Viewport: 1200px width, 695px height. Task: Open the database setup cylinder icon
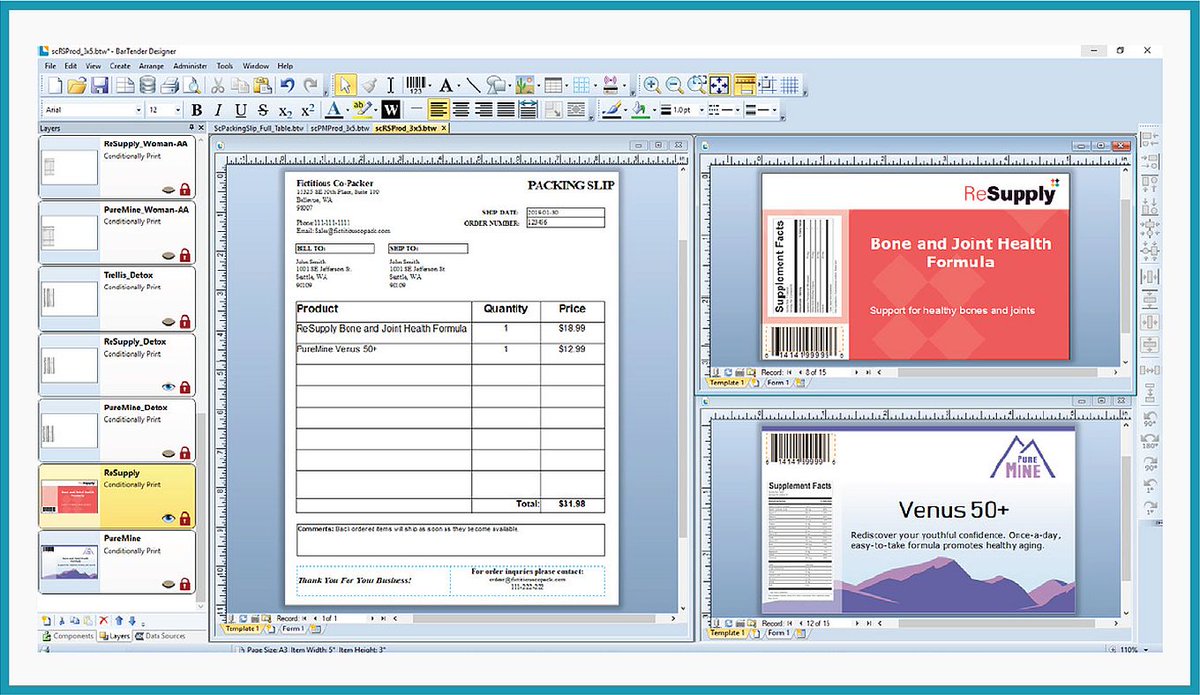148,86
